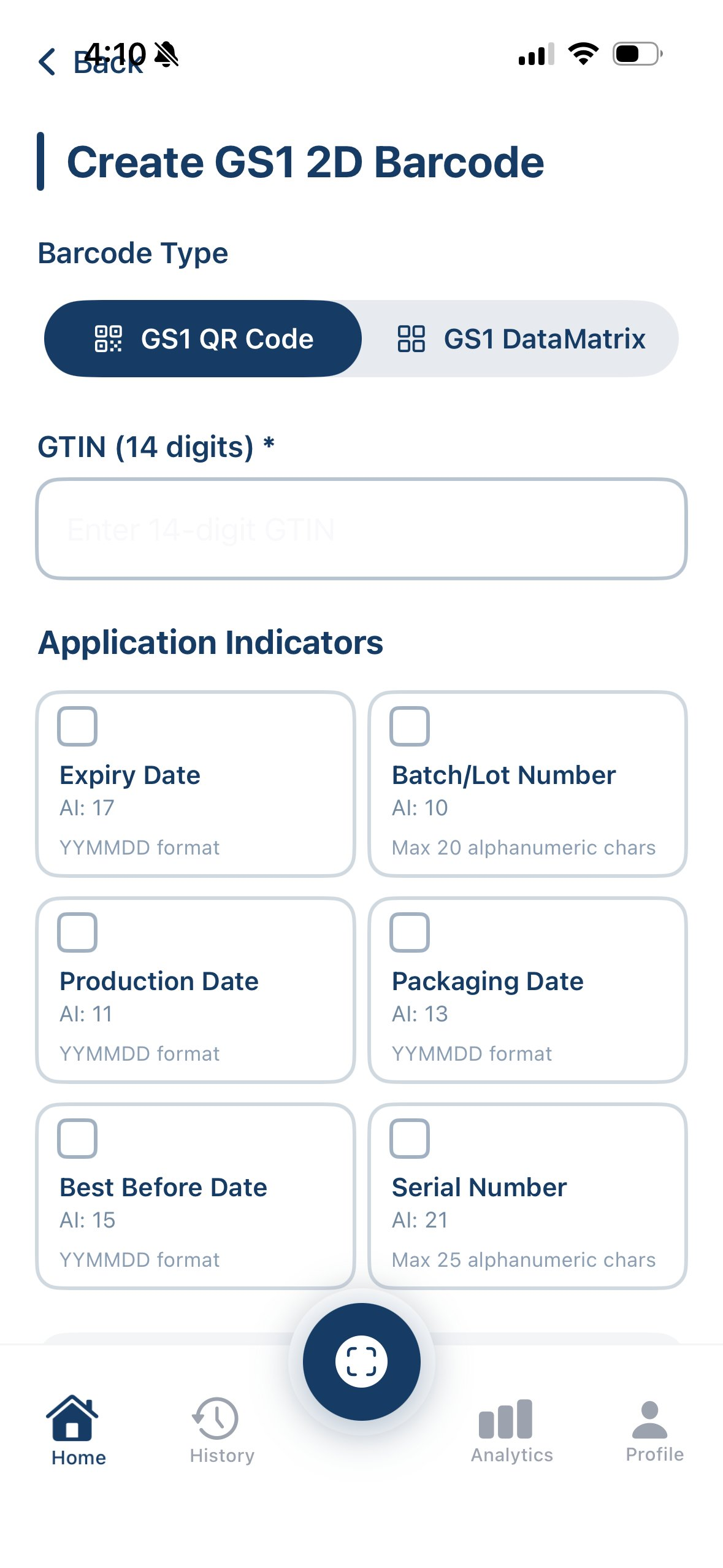The width and height of the screenshot is (723, 1568).
Task: Tap YYMMDD format under Expiry Date
Action: click(139, 848)
